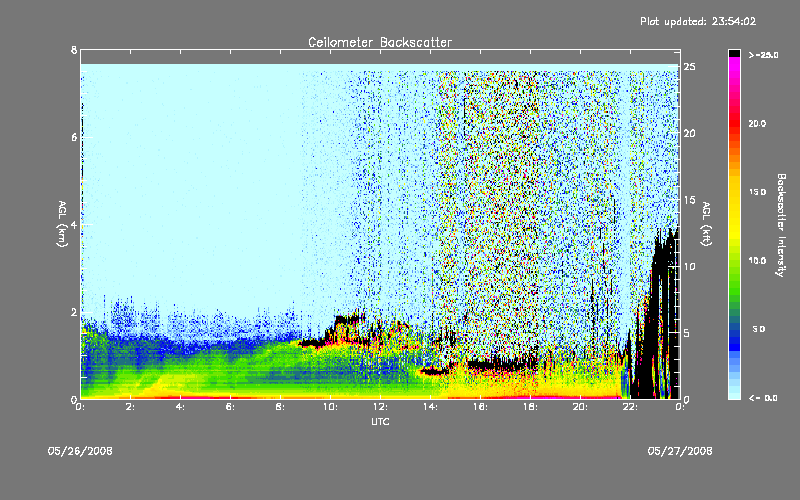Click the '16:' hour tick on the UTC axis
The width and height of the screenshot is (800, 500).
tap(480, 407)
